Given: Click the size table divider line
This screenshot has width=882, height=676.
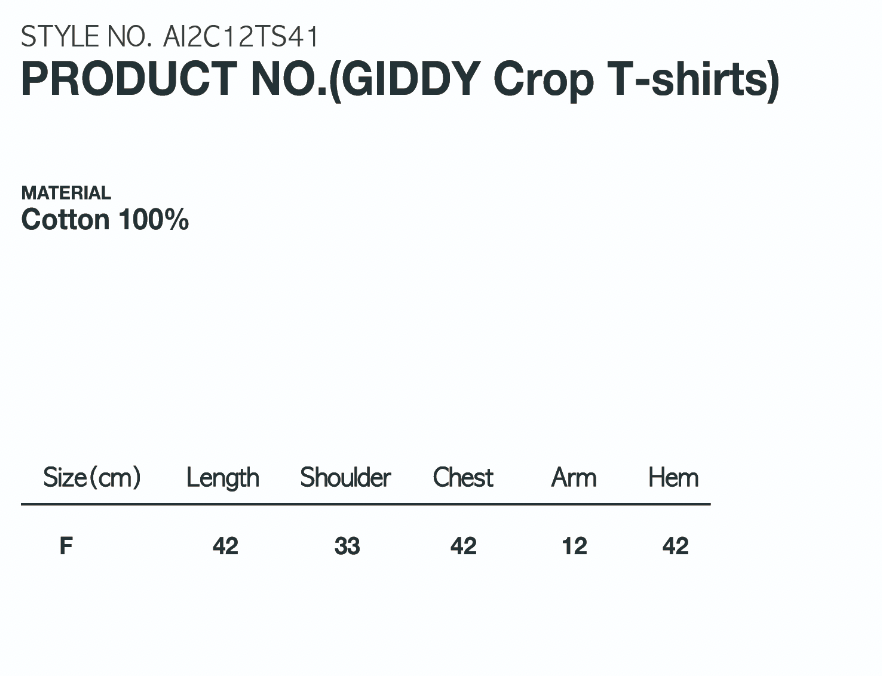Looking at the screenshot, I should pos(366,504).
